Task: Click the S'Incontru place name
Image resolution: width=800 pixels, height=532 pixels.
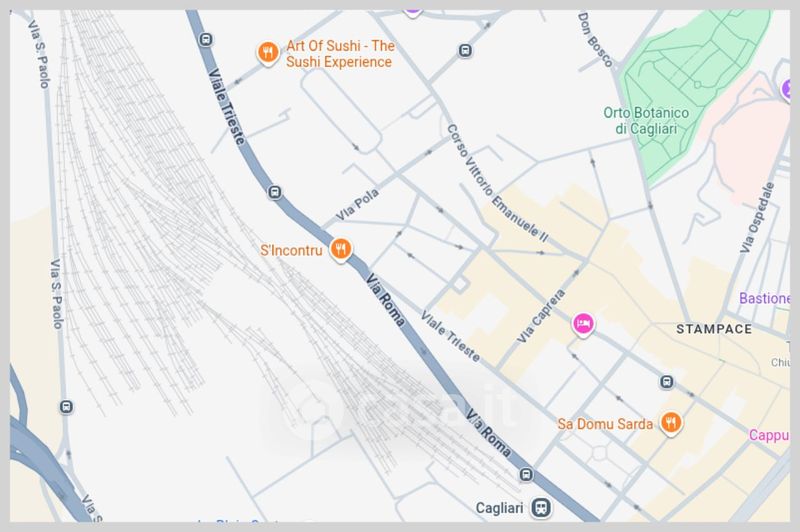Action: click(291, 250)
